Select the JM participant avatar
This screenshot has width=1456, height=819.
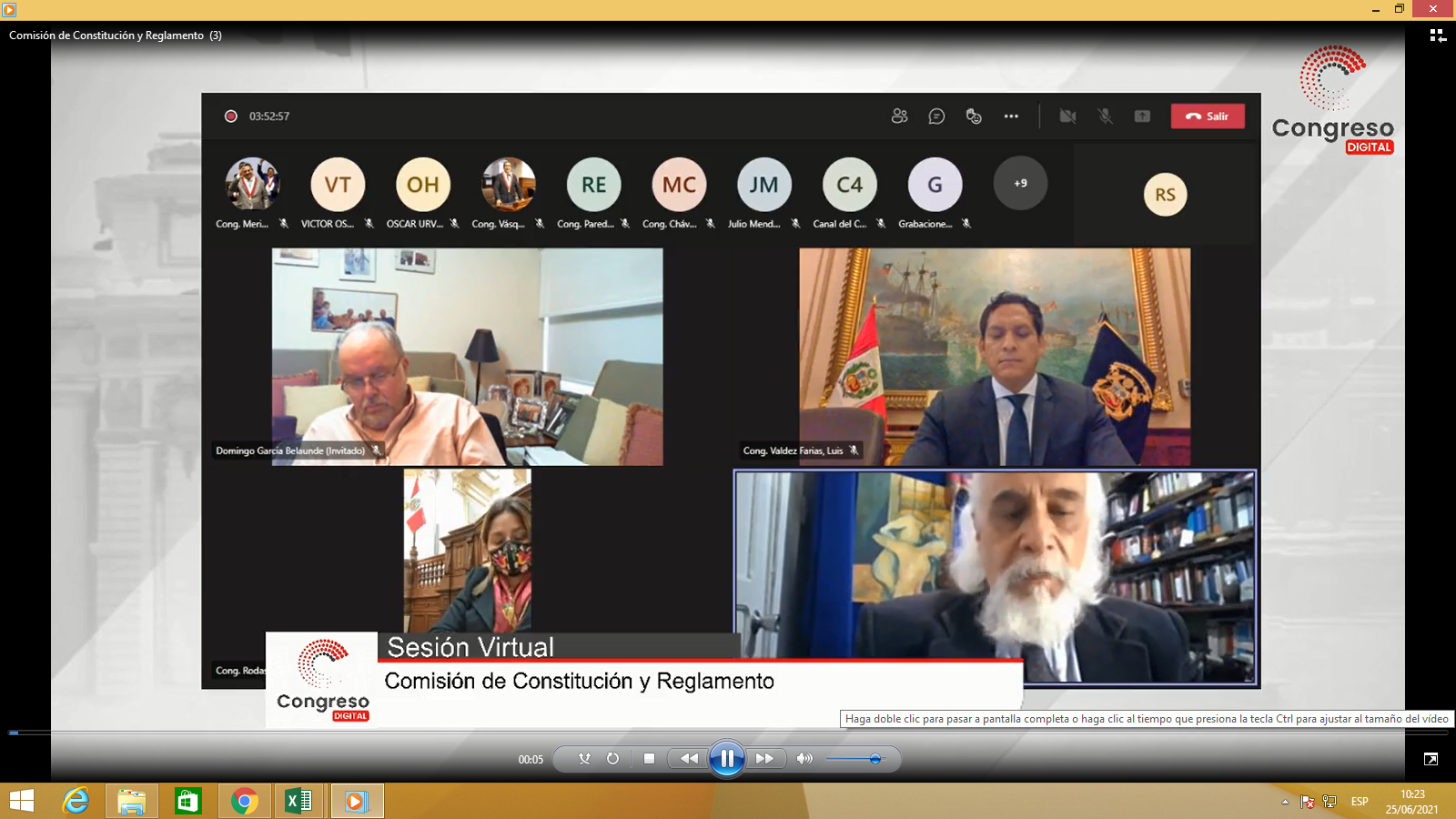pos(764,185)
